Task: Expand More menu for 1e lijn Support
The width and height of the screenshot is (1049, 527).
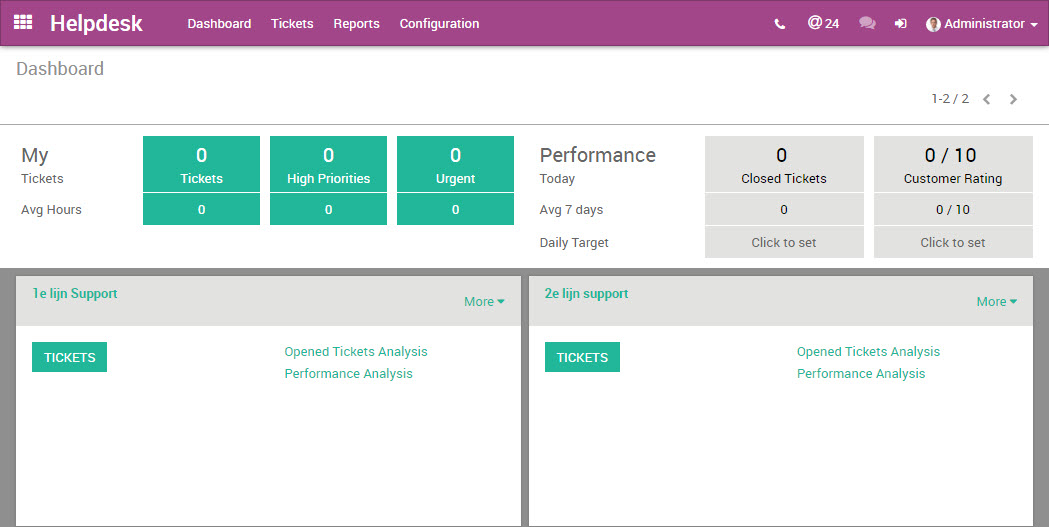Action: 484,302
